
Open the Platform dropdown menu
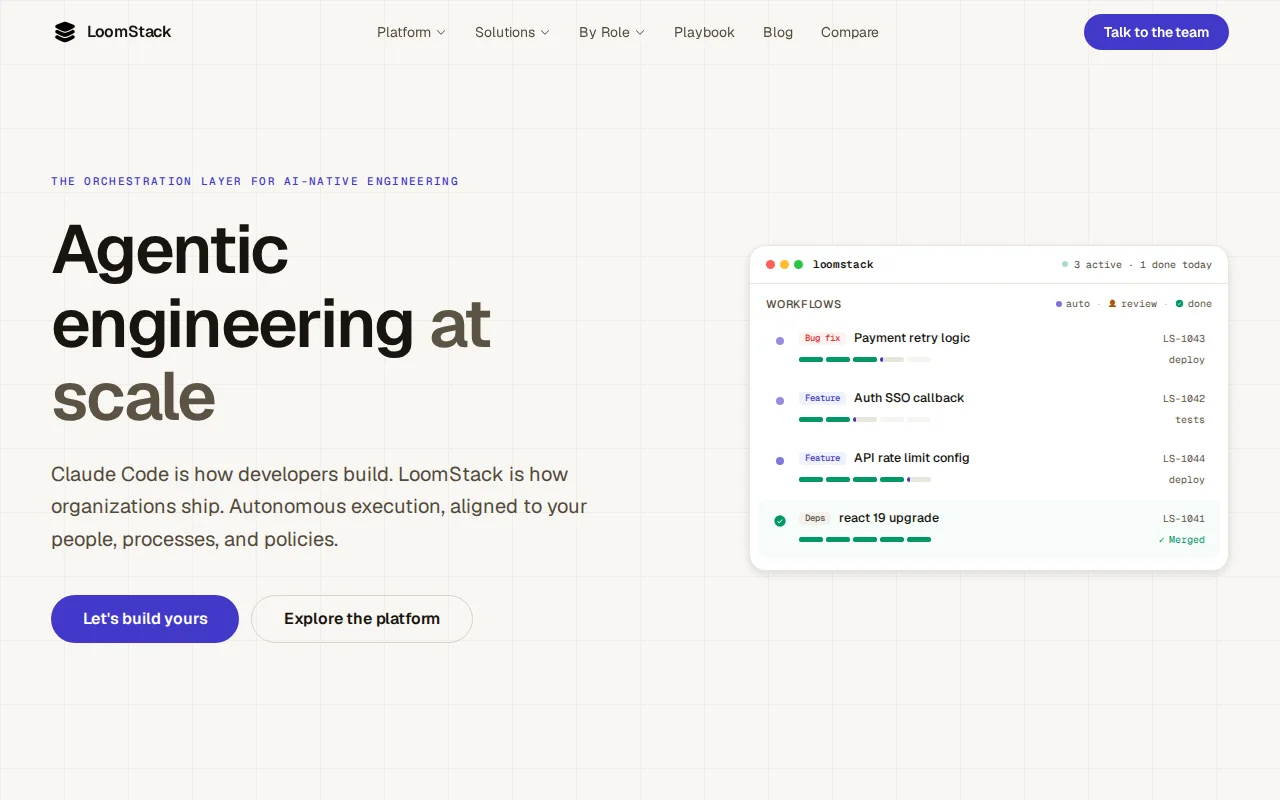[x=411, y=32]
